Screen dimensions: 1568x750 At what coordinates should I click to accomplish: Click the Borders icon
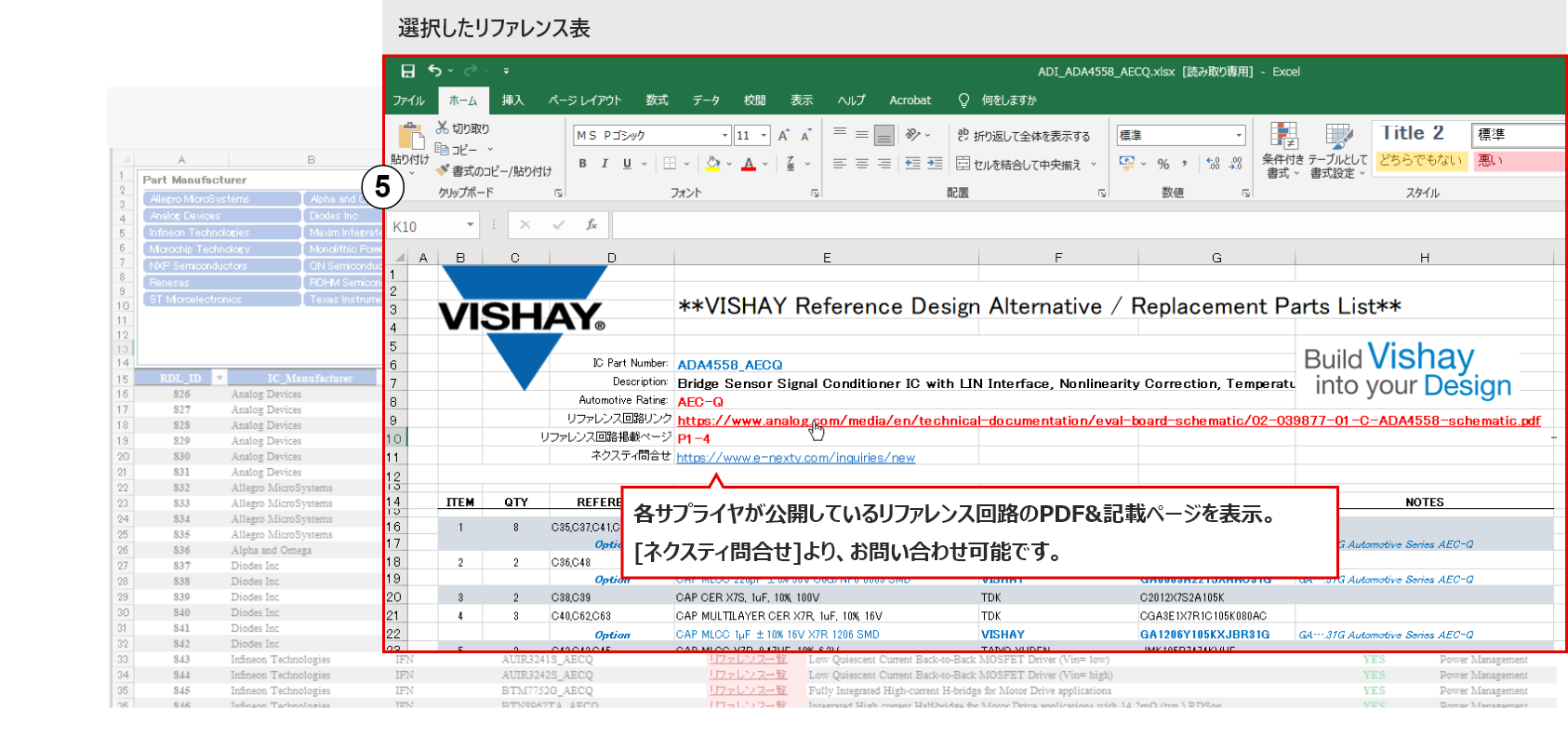[x=670, y=164]
